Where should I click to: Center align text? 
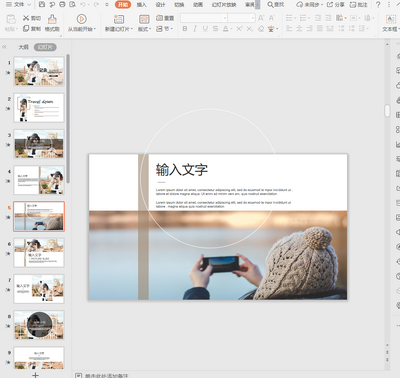pos(299,29)
